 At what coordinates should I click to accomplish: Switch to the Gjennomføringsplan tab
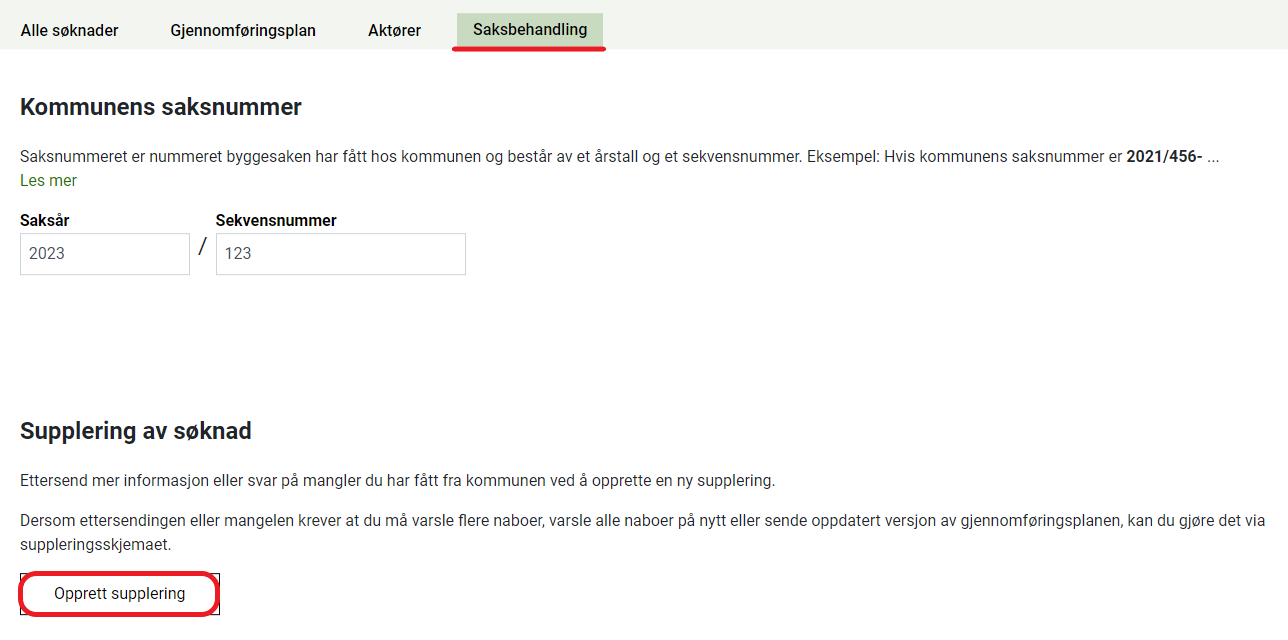[243, 30]
